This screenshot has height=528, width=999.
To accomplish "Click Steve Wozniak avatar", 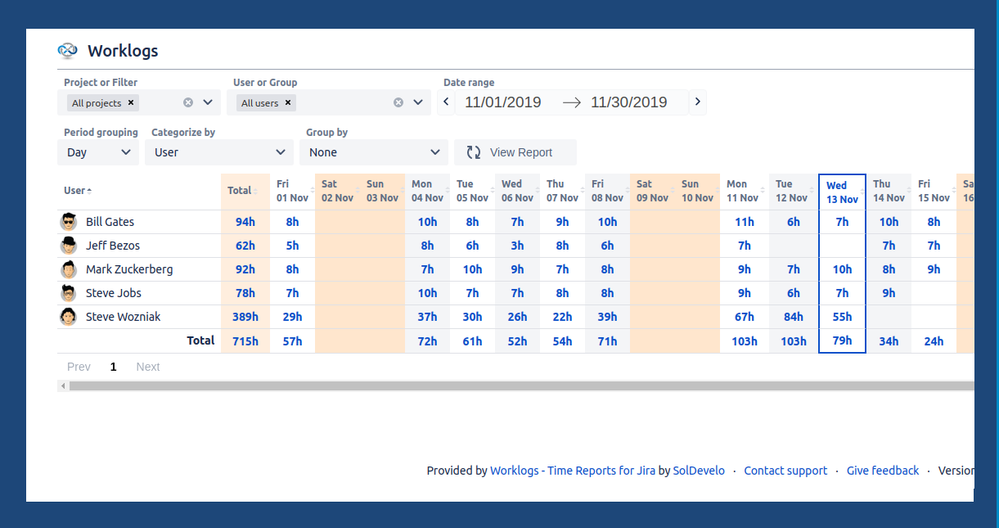I will point(68,317).
